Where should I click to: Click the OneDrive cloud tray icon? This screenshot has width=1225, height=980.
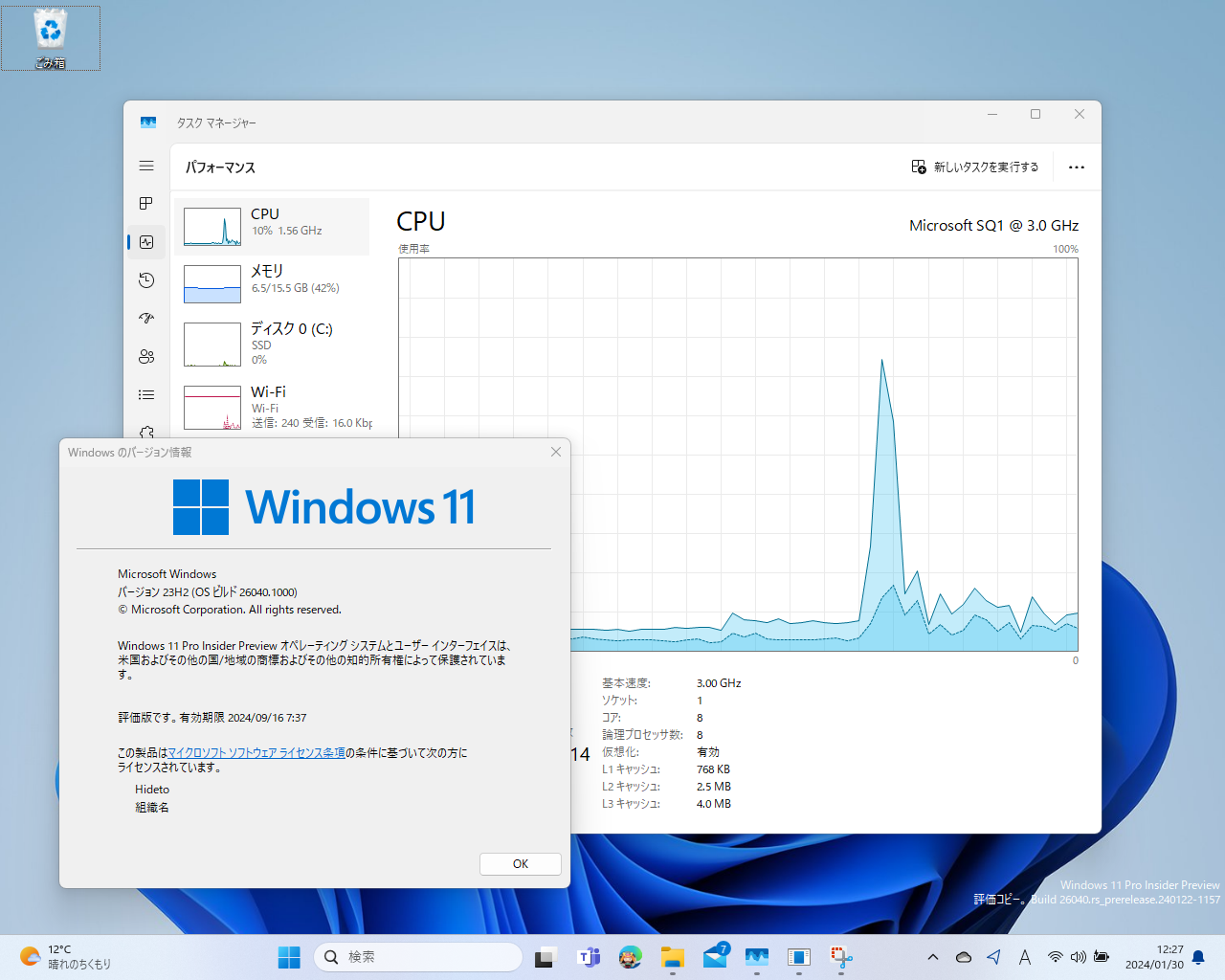click(964, 957)
